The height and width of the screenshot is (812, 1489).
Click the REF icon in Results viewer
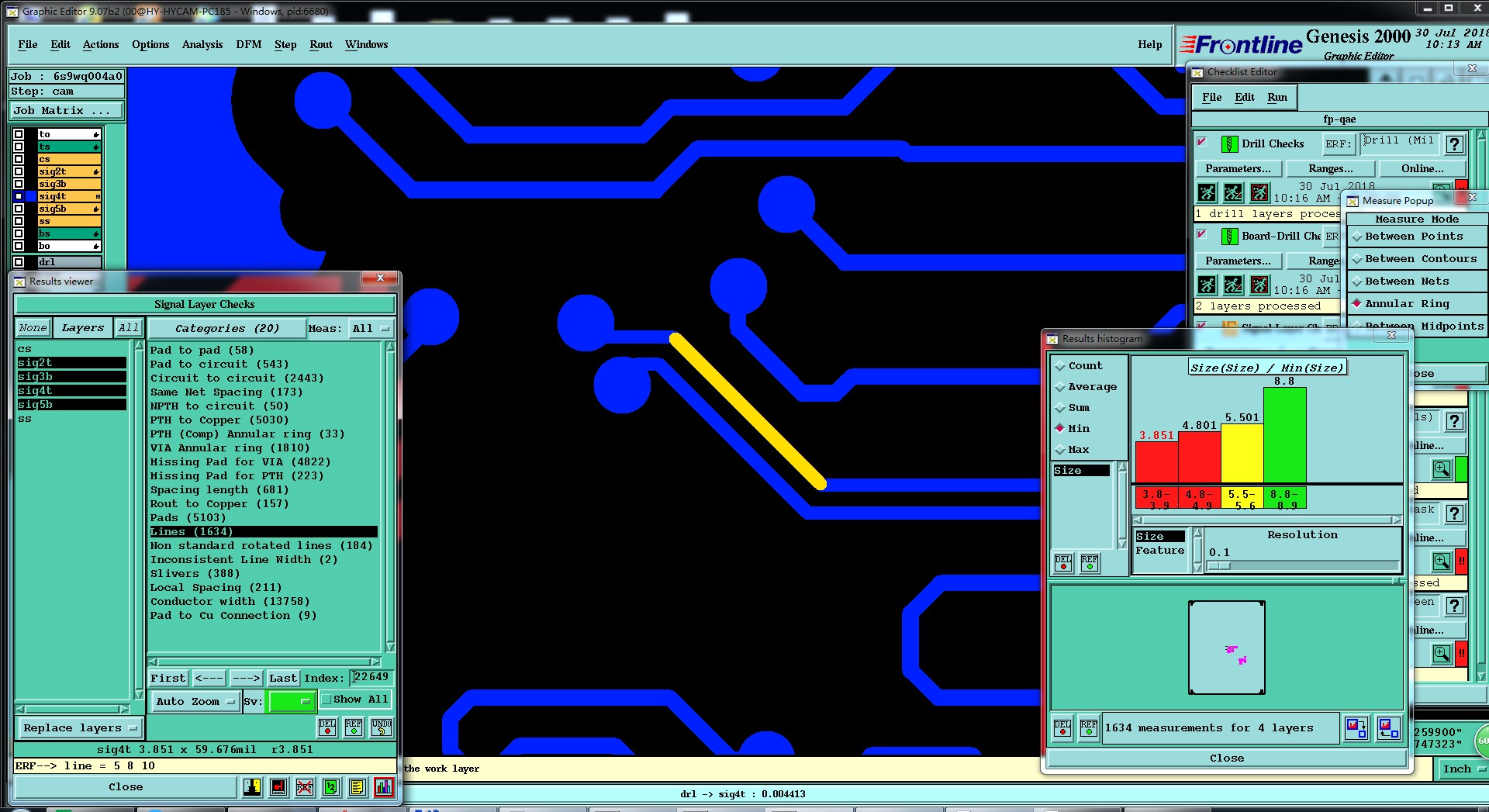(354, 727)
